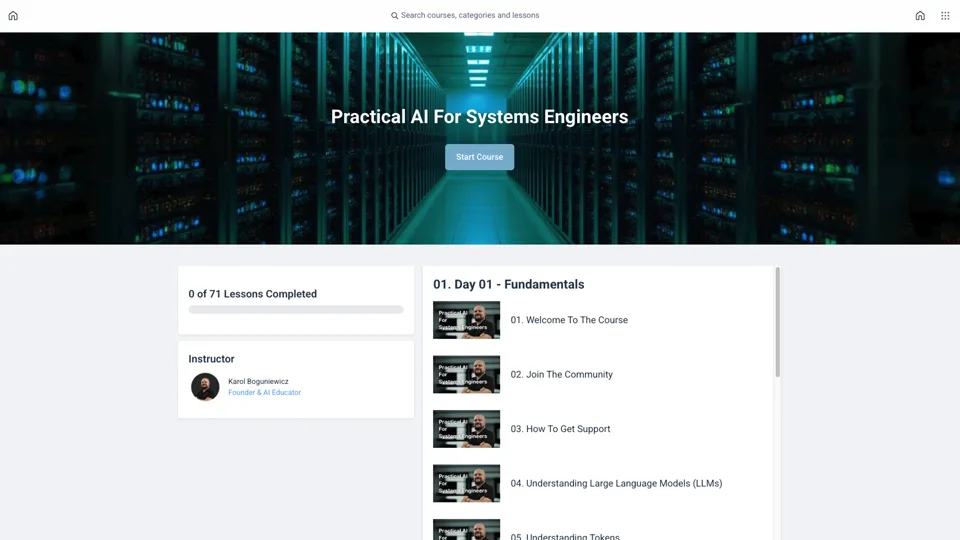Open lesson 04. Understanding Large Language Models
The width and height of the screenshot is (960, 540).
[x=616, y=484]
